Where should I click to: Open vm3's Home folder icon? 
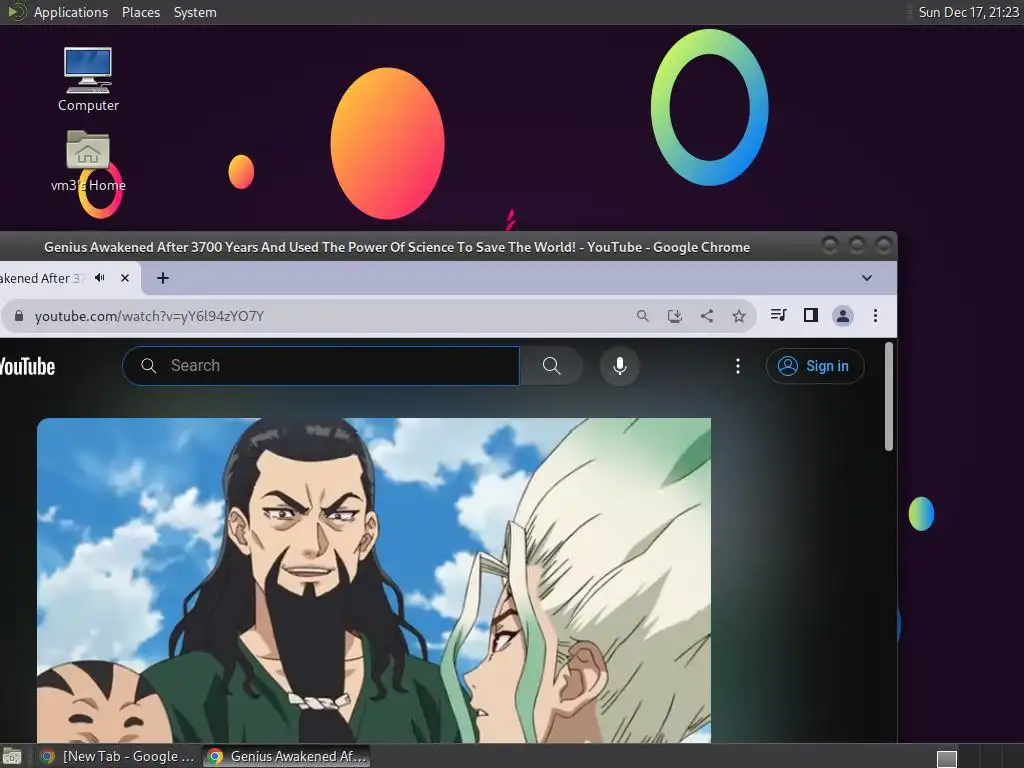coord(88,161)
